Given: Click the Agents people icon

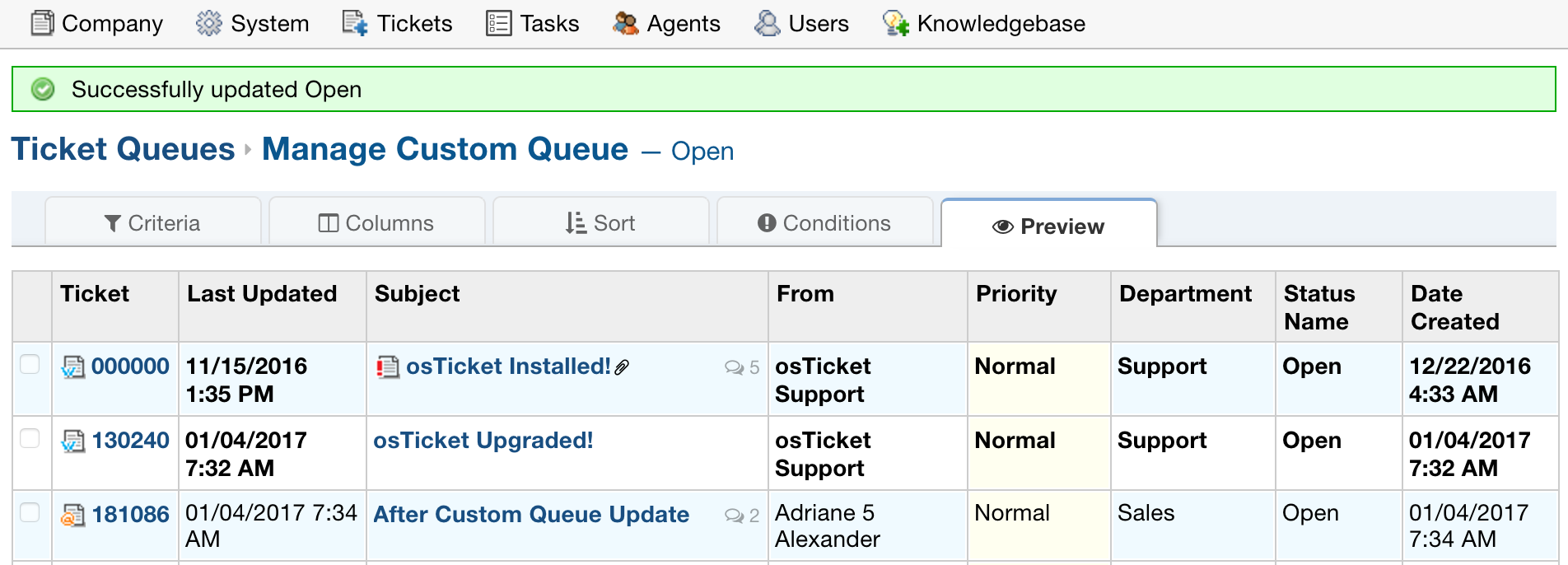Looking at the screenshot, I should (626, 23).
